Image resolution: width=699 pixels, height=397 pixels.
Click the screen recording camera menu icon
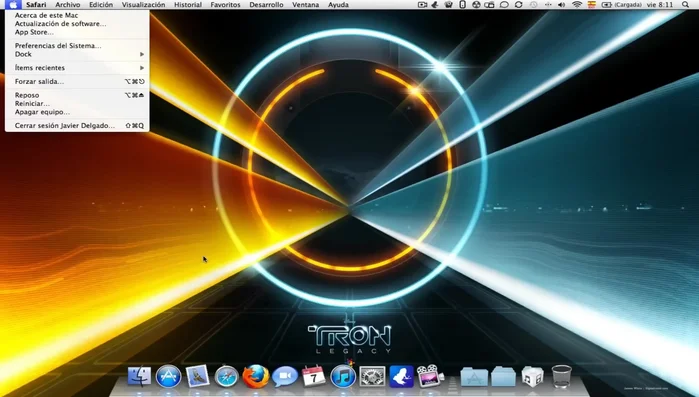(x=422, y=5)
